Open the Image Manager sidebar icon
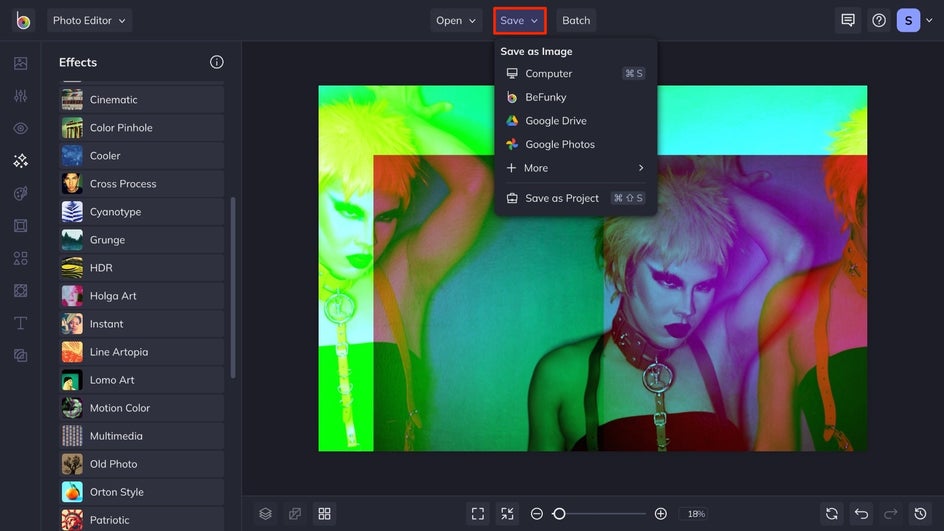 20,63
